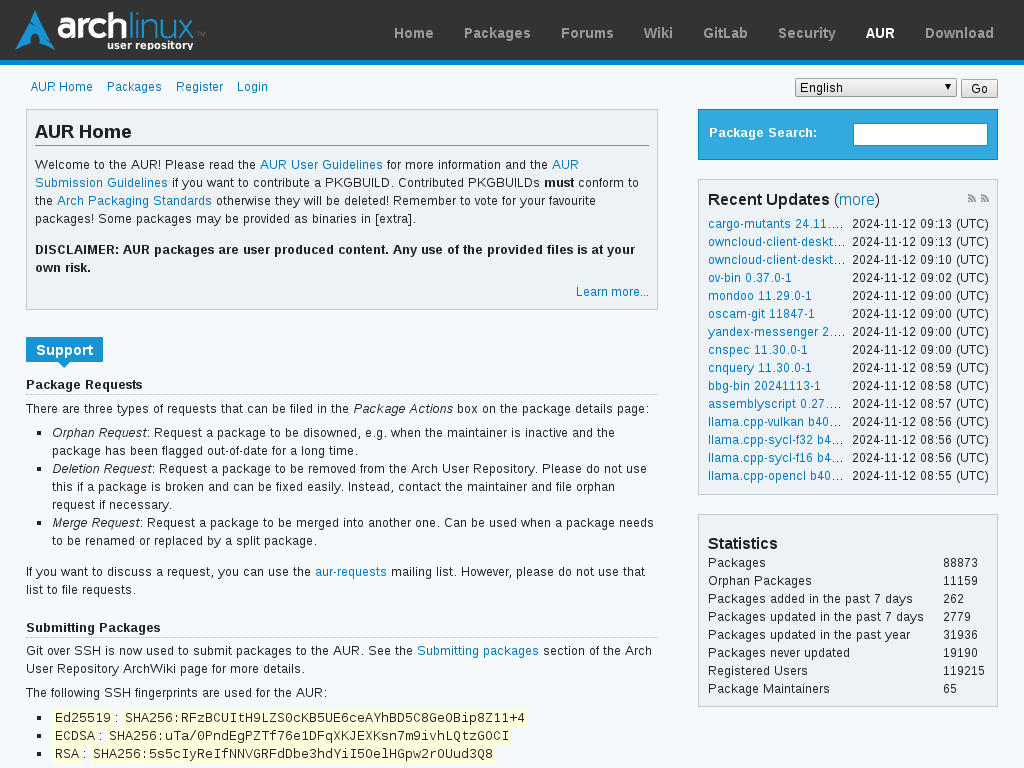Click the Packages sub-navigation link
Viewport: 1024px width, 768px height.
[x=134, y=87]
